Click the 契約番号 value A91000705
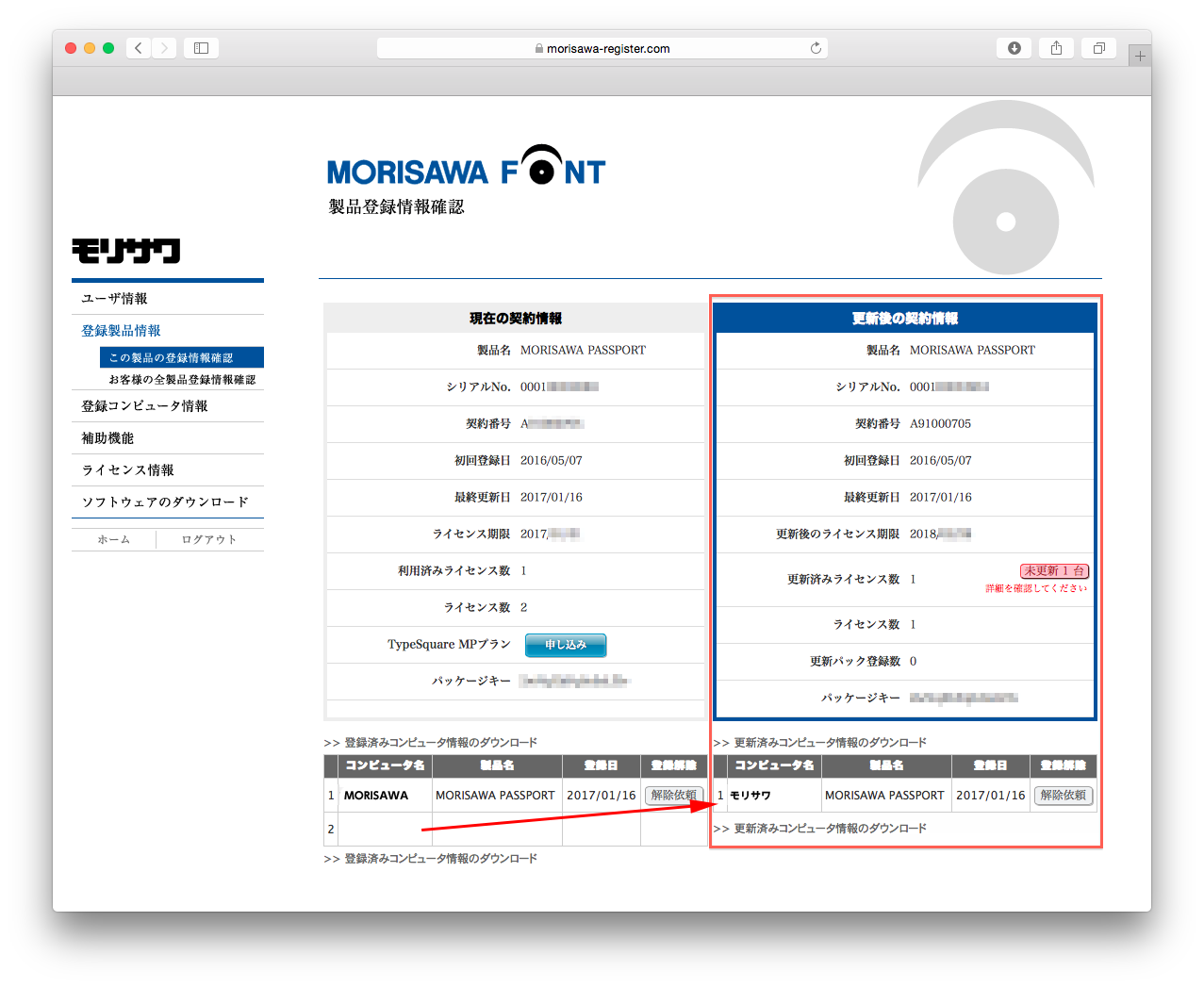1204x987 pixels. click(940, 424)
